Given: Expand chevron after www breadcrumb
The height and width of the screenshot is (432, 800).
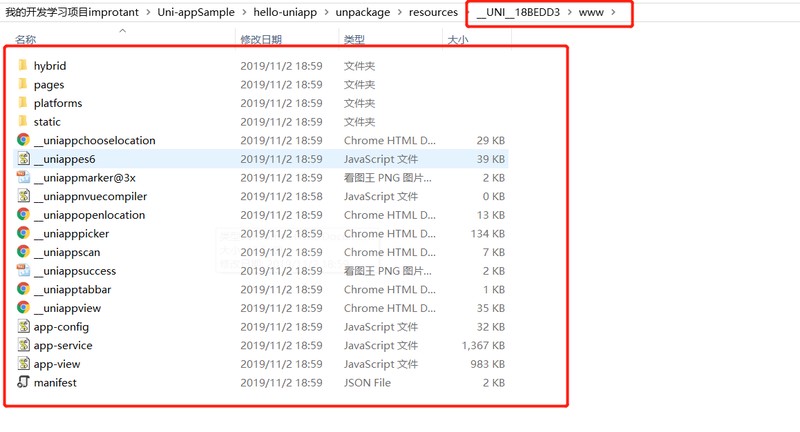Looking at the screenshot, I should coord(614,12).
